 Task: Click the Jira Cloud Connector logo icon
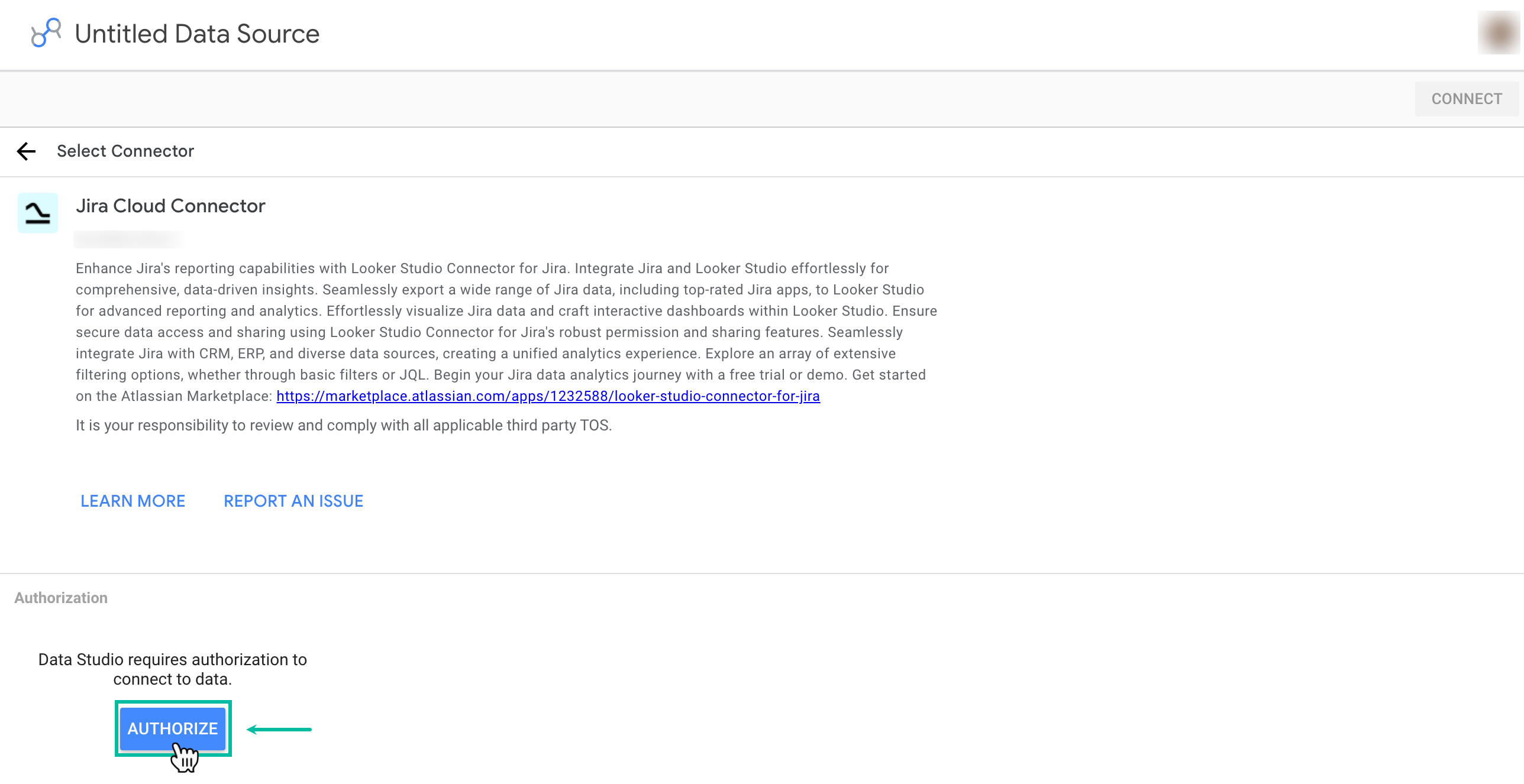[38, 213]
